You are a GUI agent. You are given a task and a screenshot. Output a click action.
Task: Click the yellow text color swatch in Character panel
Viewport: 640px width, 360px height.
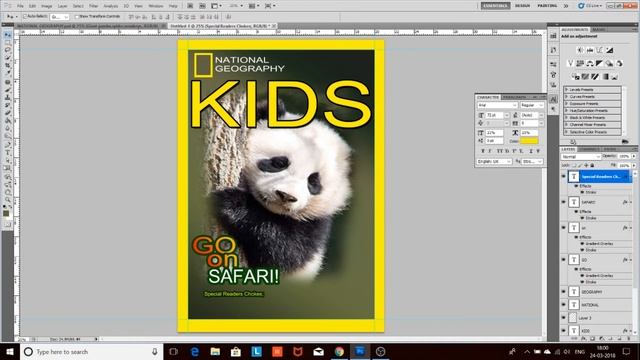coord(529,141)
